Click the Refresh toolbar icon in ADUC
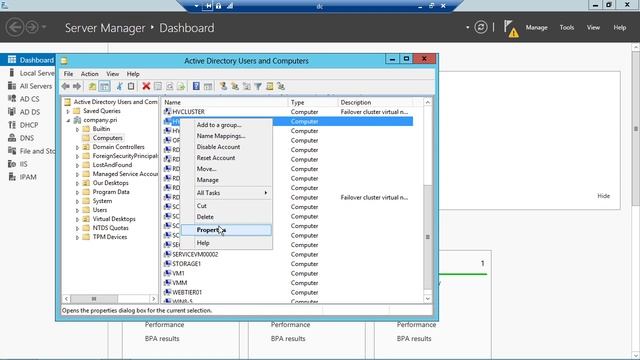The height and width of the screenshot is (360, 640). (169, 86)
